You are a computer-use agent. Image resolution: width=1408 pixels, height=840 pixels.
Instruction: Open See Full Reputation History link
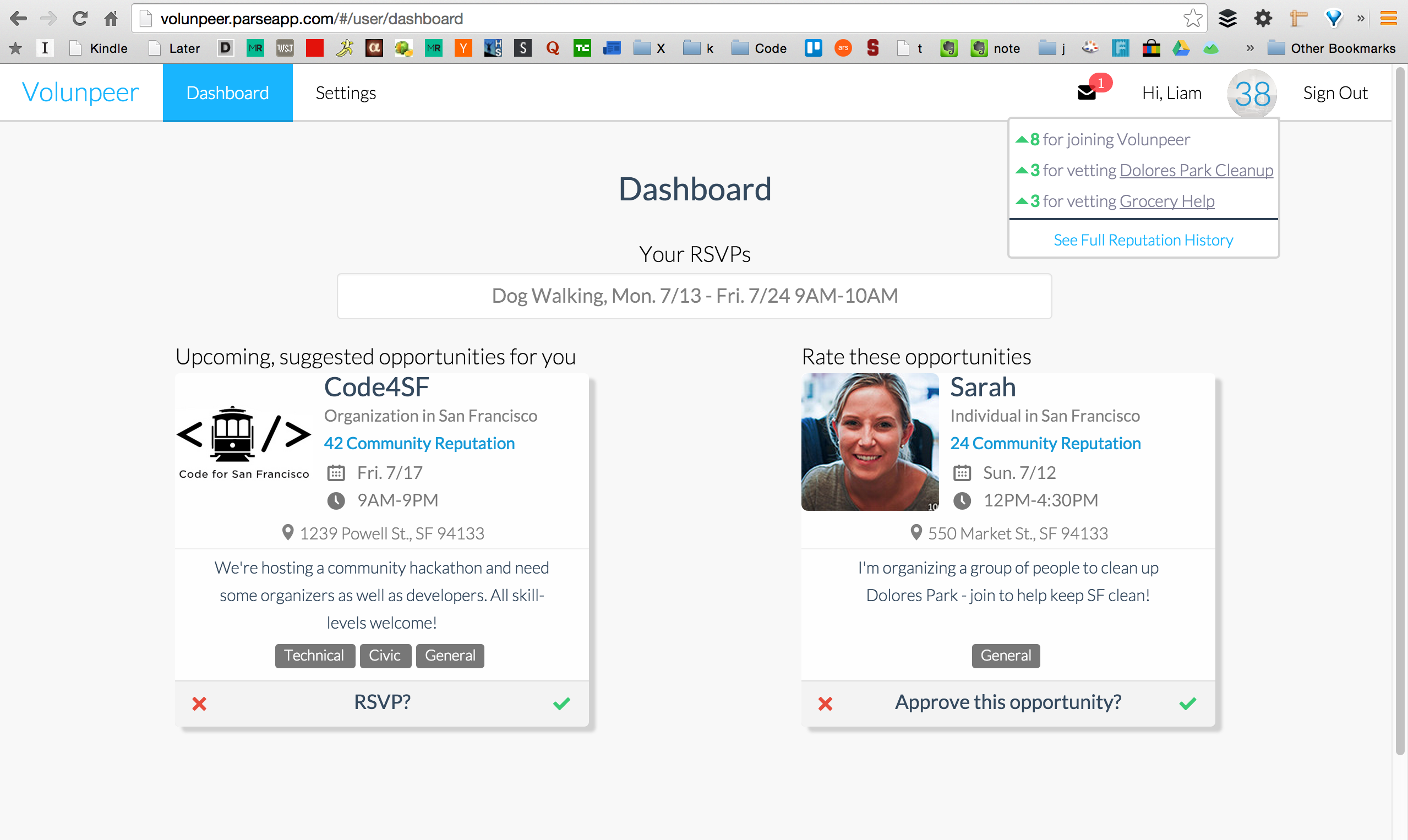pos(1143,240)
